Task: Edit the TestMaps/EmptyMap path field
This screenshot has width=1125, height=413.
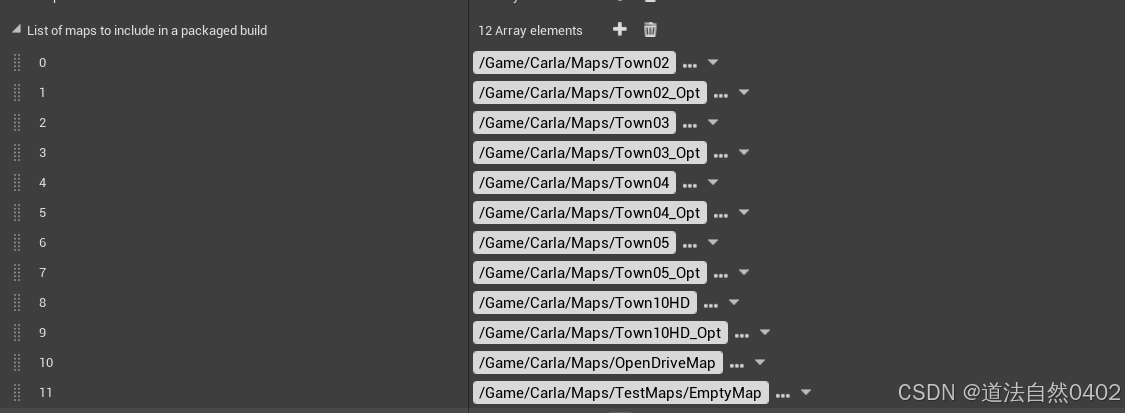Action: click(621, 392)
